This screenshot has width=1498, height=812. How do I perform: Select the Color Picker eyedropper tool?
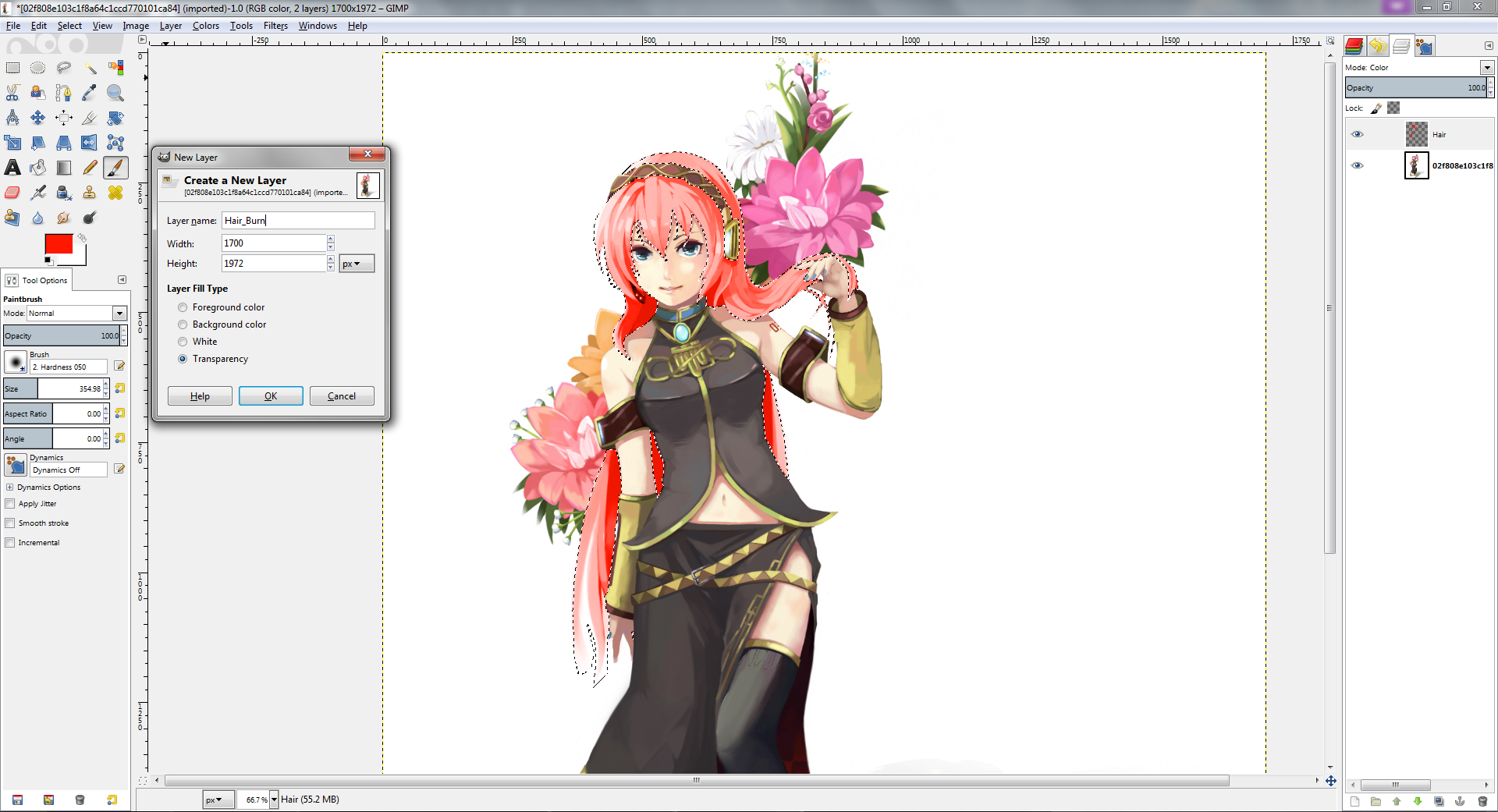[90, 93]
